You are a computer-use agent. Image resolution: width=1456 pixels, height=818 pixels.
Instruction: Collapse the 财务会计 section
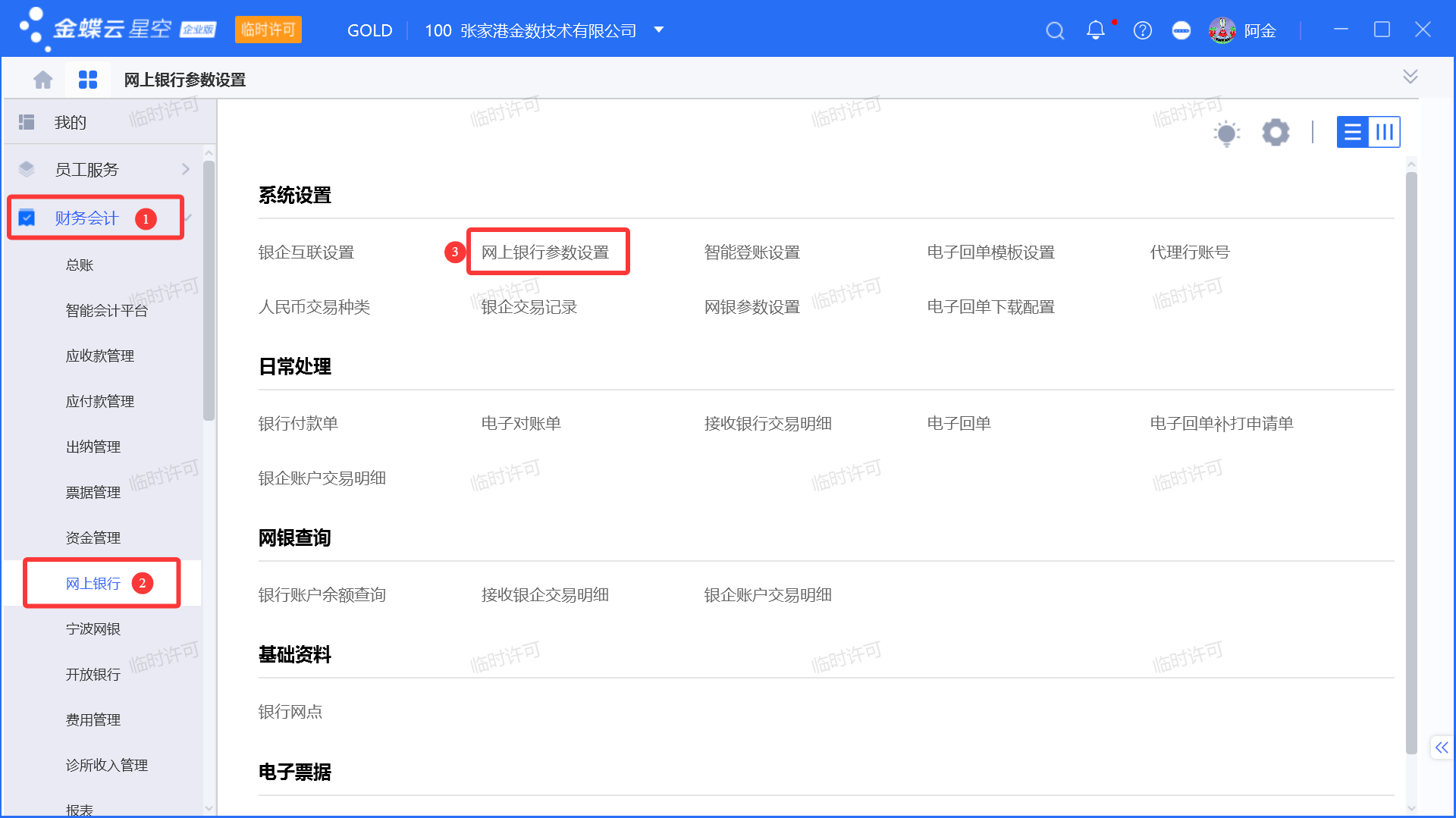pos(188,218)
